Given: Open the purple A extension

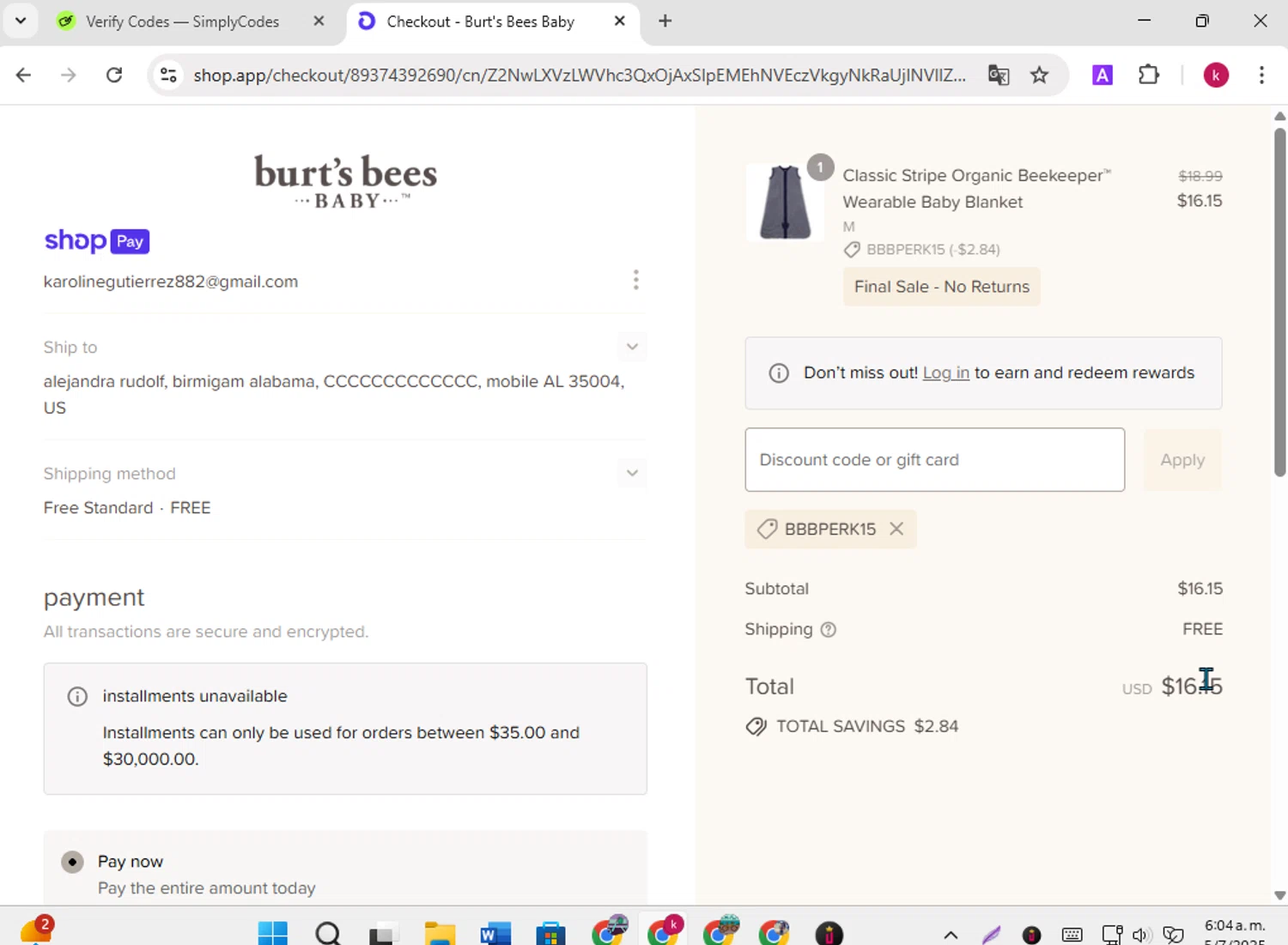Looking at the screenshot, I should pos(1103,76).
